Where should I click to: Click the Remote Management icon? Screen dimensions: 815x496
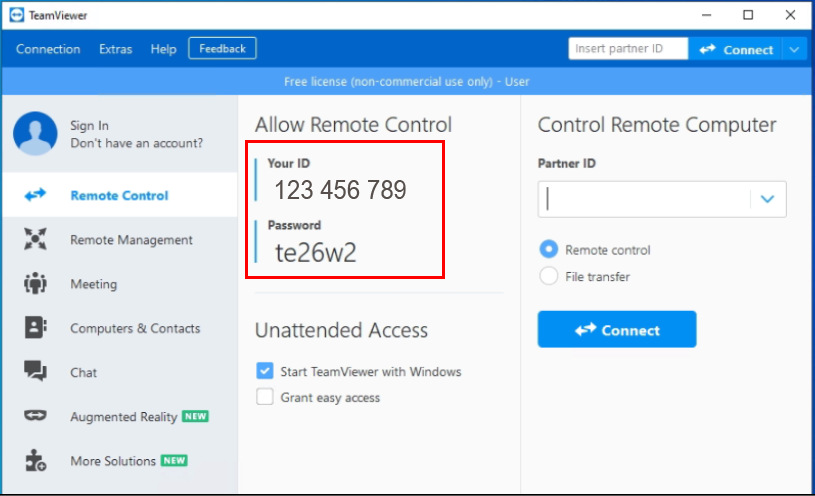(x=35, y=239)
